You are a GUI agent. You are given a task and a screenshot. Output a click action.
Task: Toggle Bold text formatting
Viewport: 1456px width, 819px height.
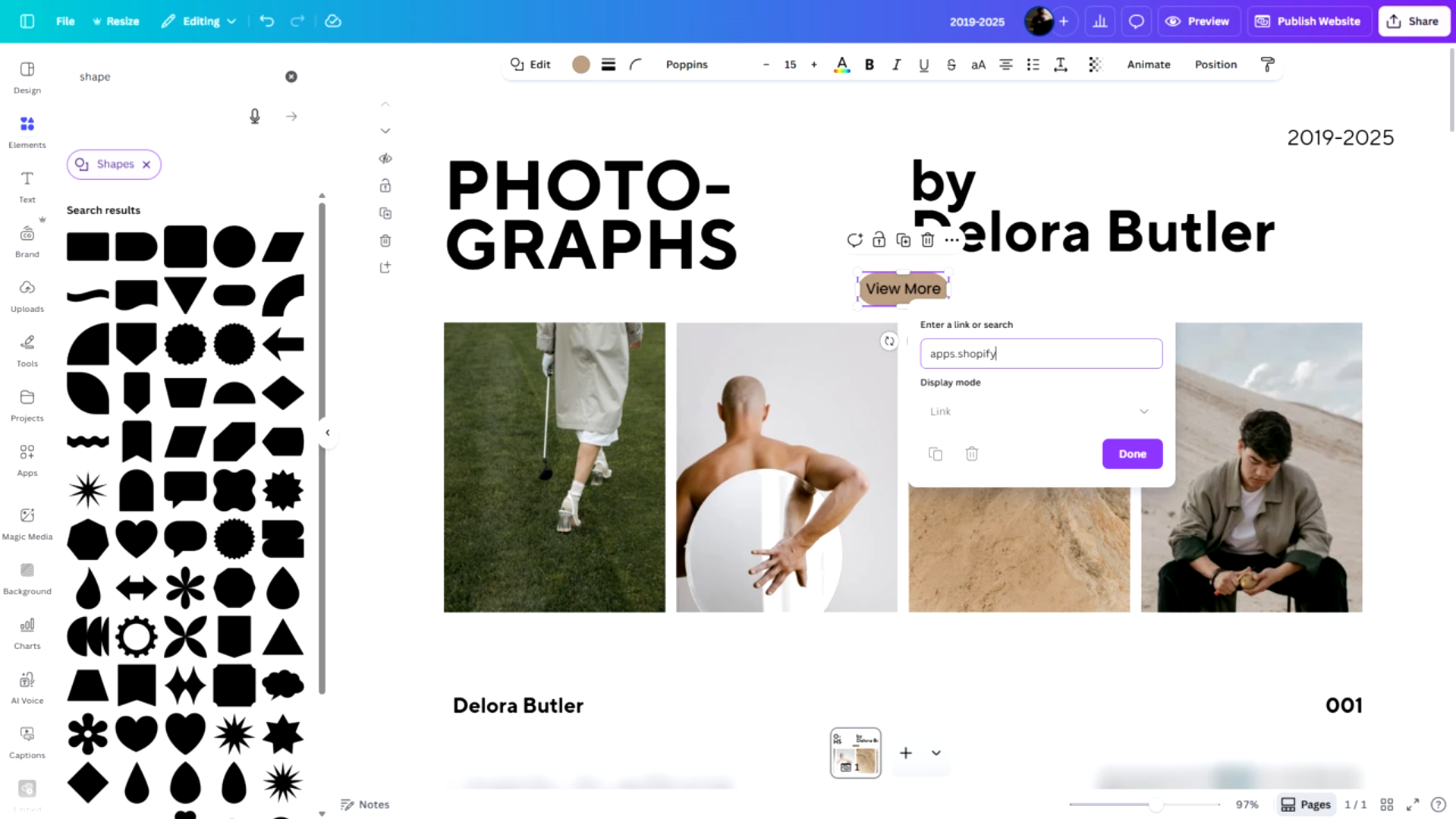coord(870,65)
